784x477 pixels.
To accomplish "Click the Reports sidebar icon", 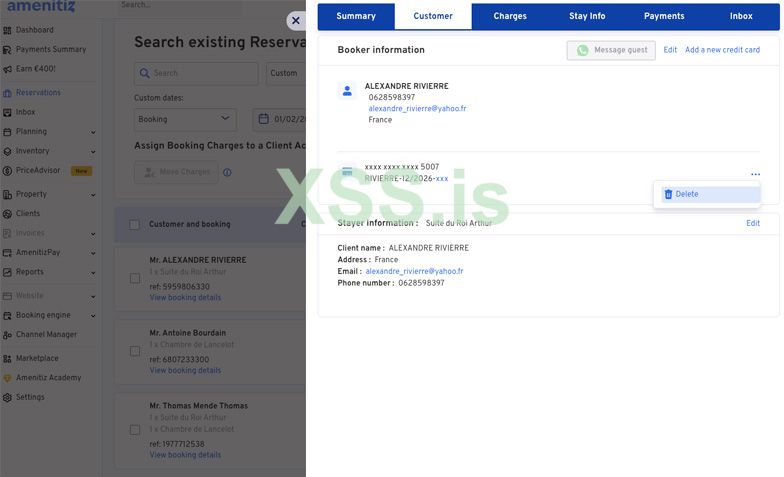I will coord(7,272).
